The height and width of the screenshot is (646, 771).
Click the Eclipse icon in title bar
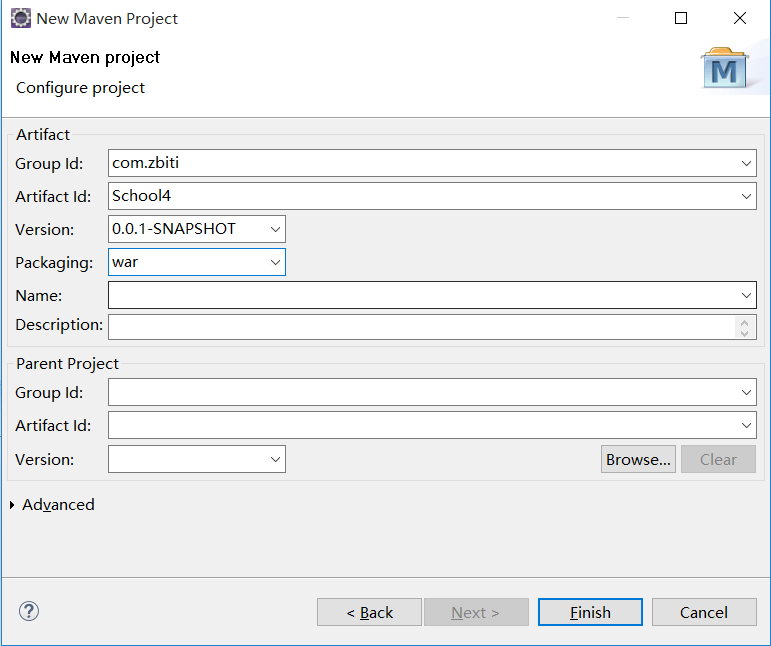(20, 18)
